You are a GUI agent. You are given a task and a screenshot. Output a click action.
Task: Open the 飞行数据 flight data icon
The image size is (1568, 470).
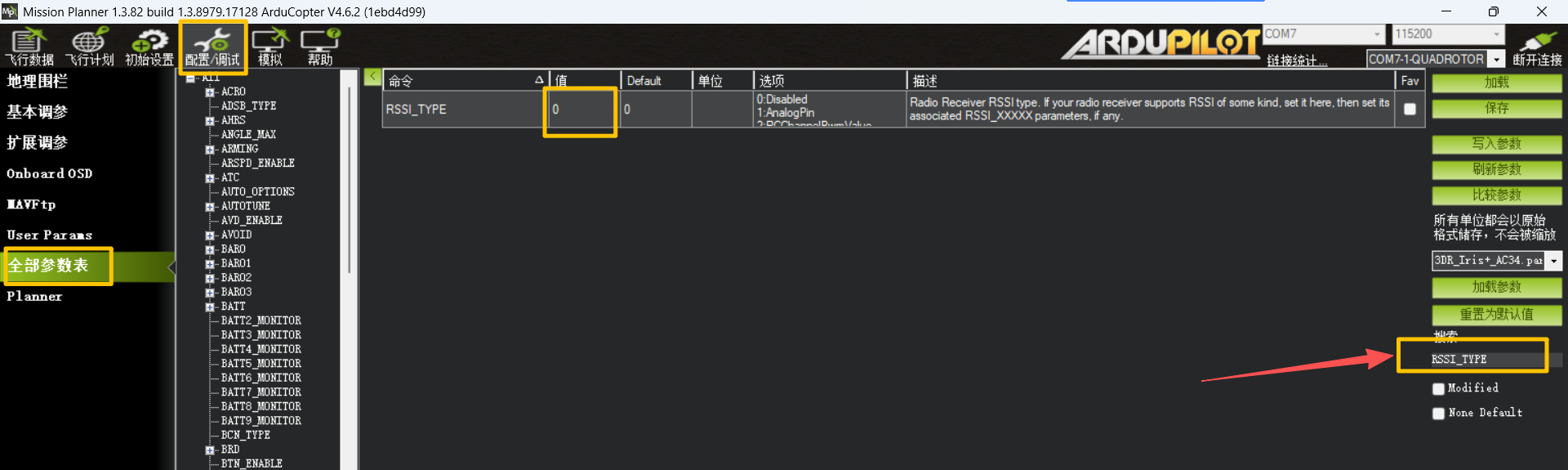(x=29, y=47)
